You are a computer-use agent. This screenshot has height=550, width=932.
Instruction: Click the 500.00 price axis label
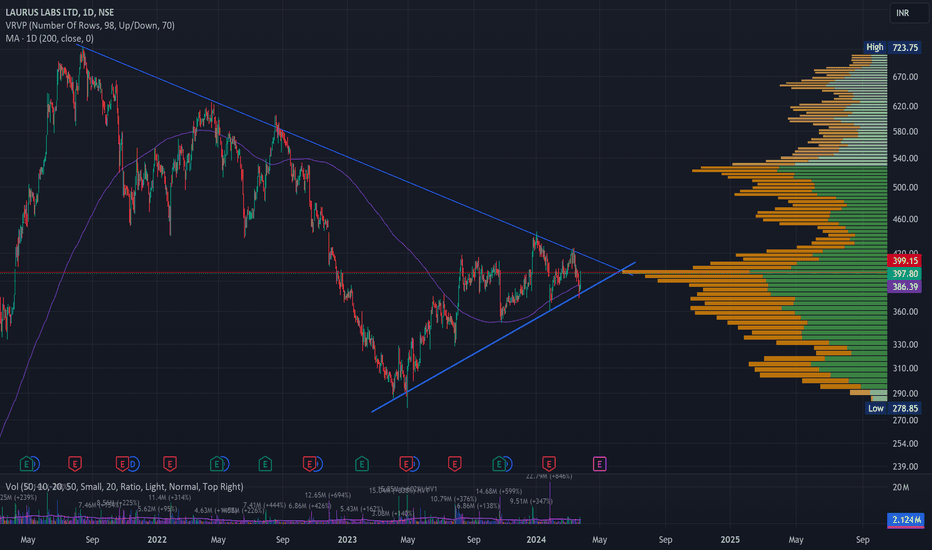pos(905,187)
